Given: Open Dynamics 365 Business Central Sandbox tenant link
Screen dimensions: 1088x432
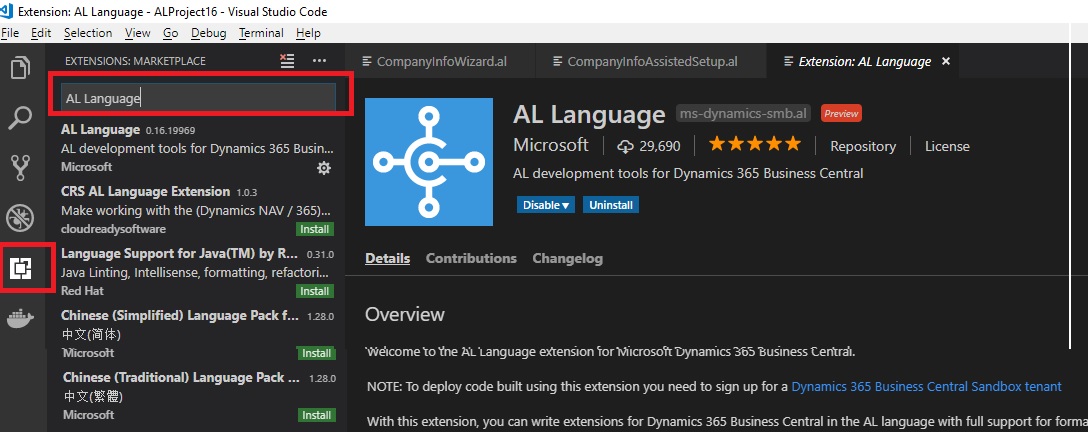Looking at the screenshot, I should click(x=926, y=386).
